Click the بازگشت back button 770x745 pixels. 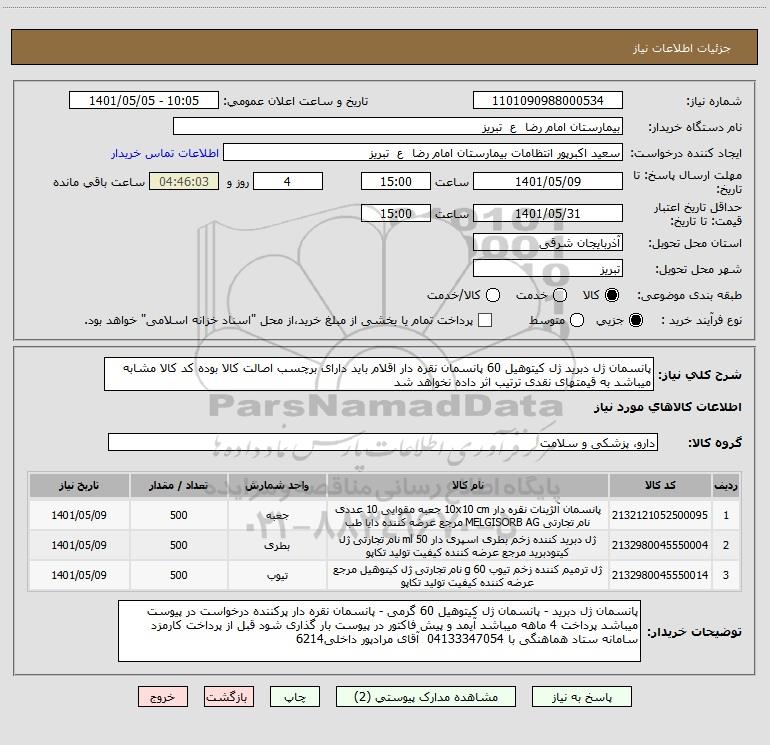(x=229, y=697)
